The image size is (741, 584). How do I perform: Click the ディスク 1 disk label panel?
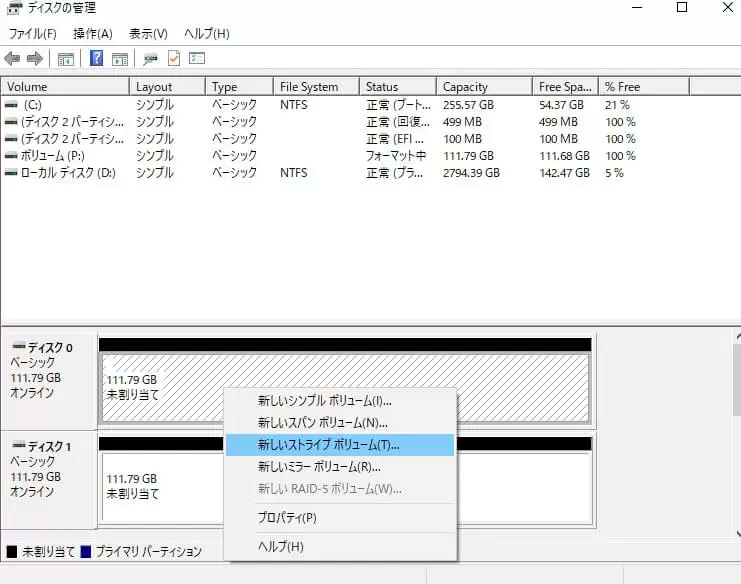pos(49,481)
